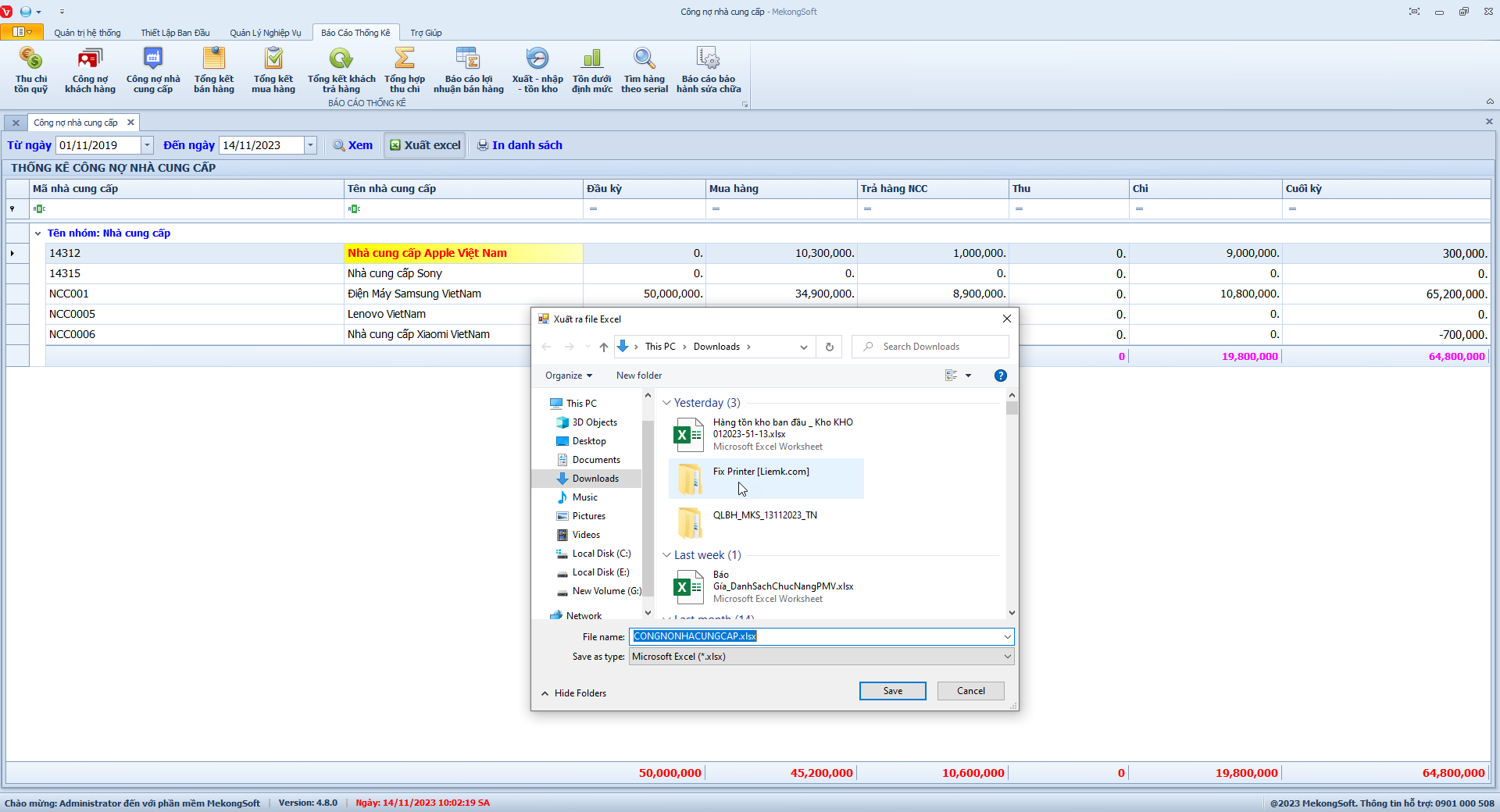Viewport: 1500px width, 812px height.
Task: Expand the Save as type dropdown
Action: pos(1007,657)
